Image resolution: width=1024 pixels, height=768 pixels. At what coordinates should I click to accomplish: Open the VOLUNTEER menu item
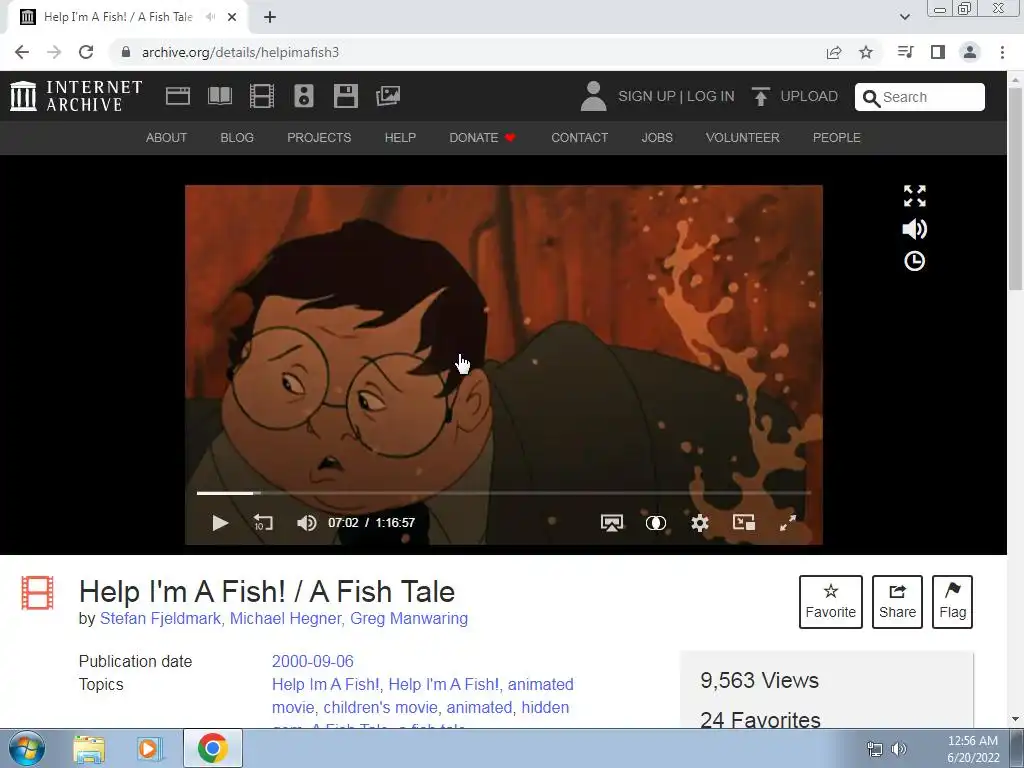(743, 138)
